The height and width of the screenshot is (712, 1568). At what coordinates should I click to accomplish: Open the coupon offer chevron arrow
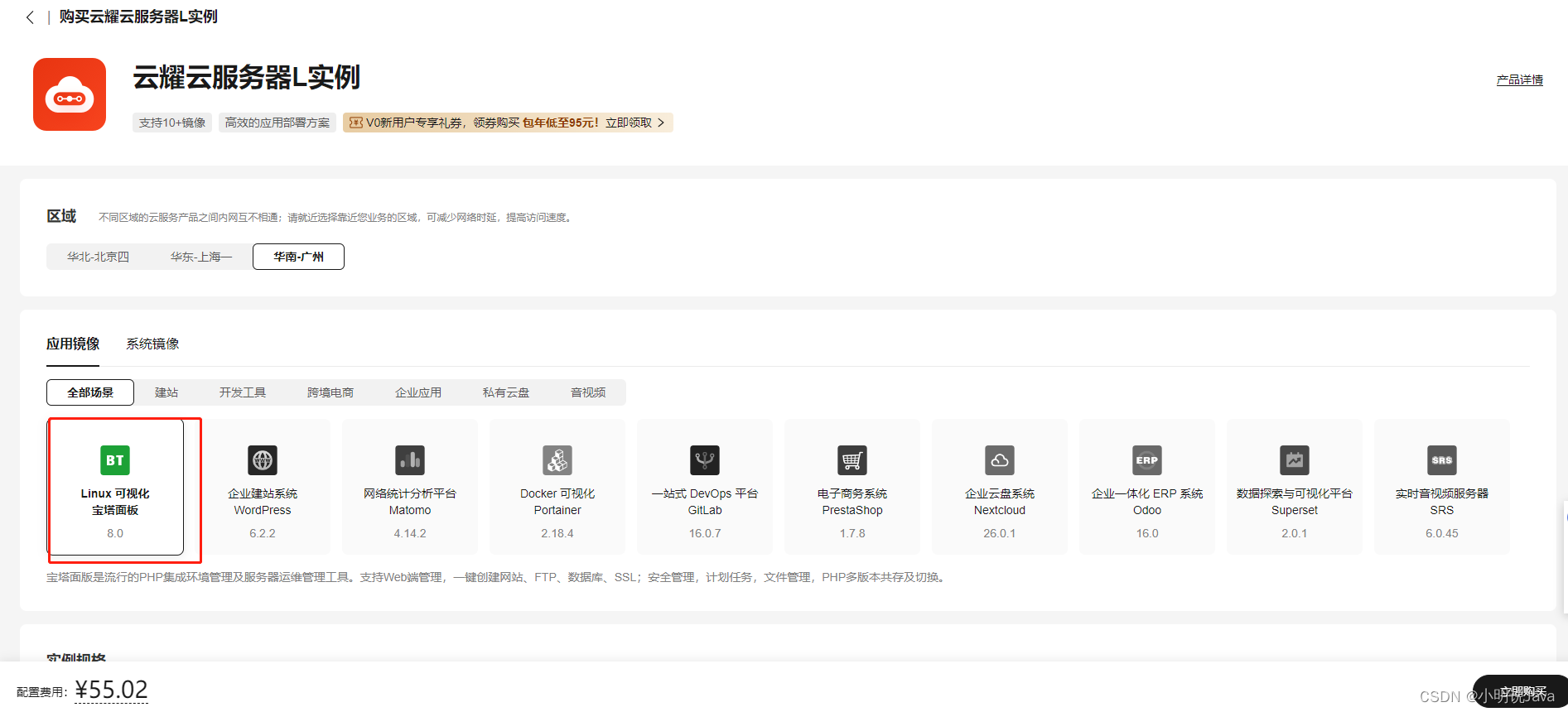click(x=661, y=123)
